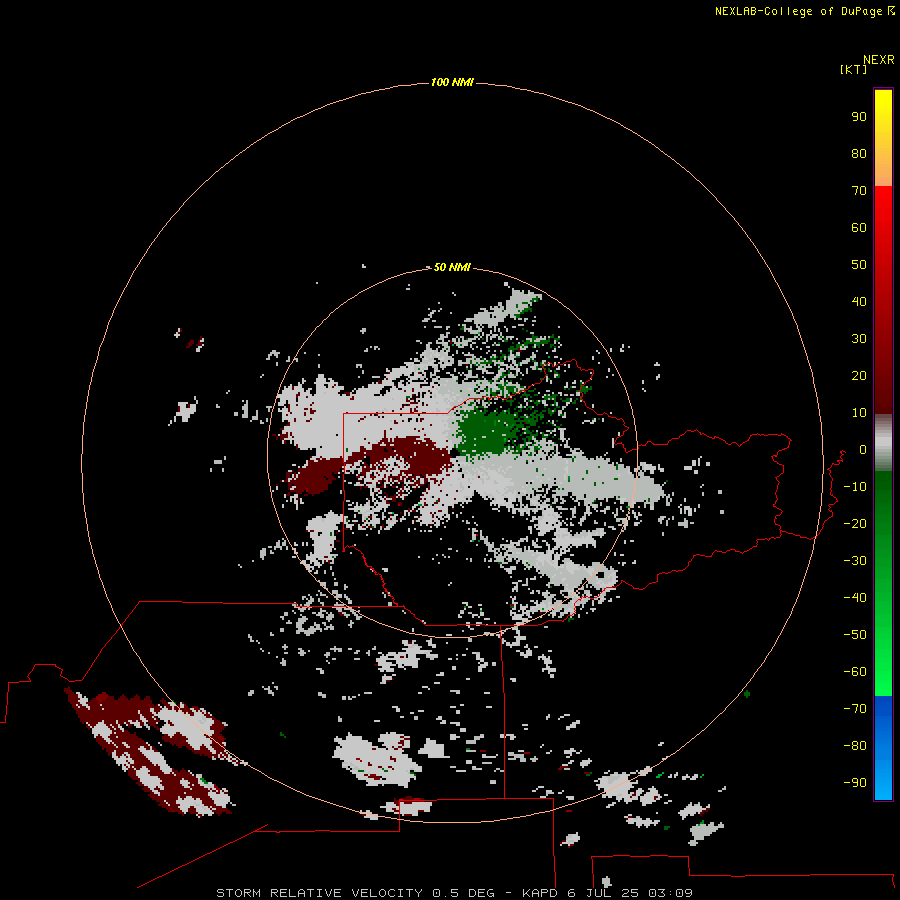
Task: Click the 6 JUL 25 03:09 timestamp
Action: (x=630, y=893)
